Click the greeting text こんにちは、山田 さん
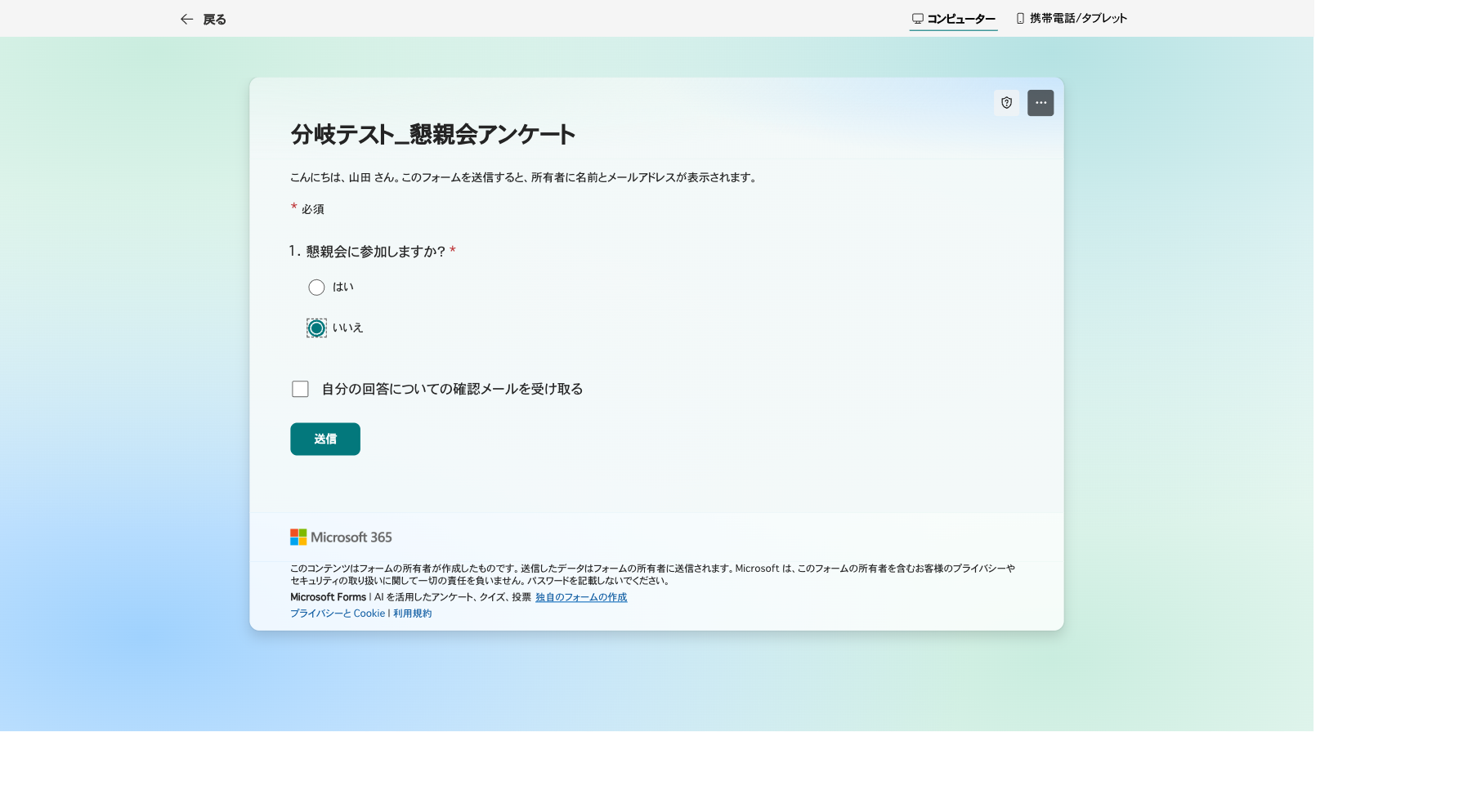Image resolution: width=1459 pixels, height=812 pixels. 342,177
